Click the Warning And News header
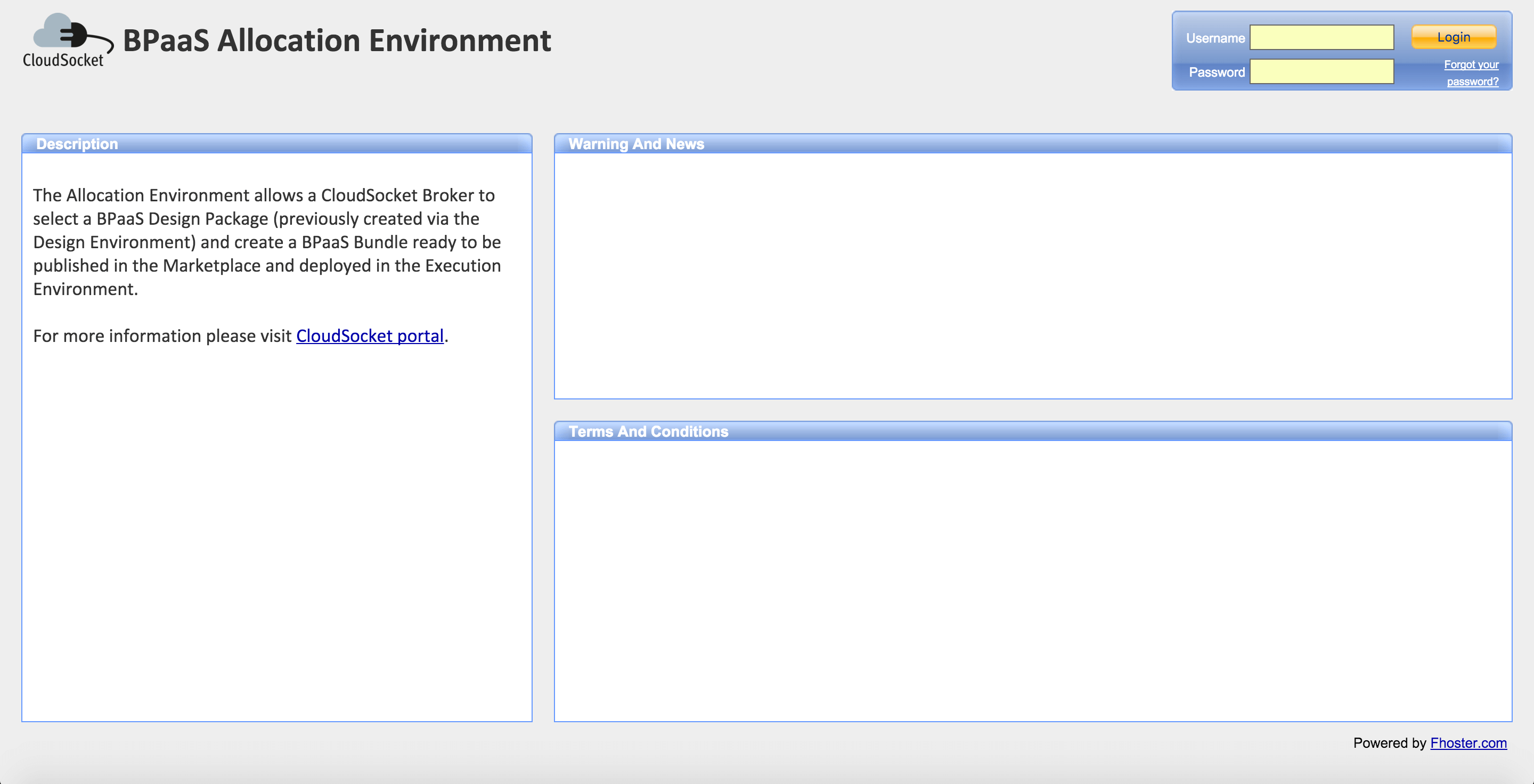Image resolution: width=1534 pixels, height=784 pixels. pos(637,143)
